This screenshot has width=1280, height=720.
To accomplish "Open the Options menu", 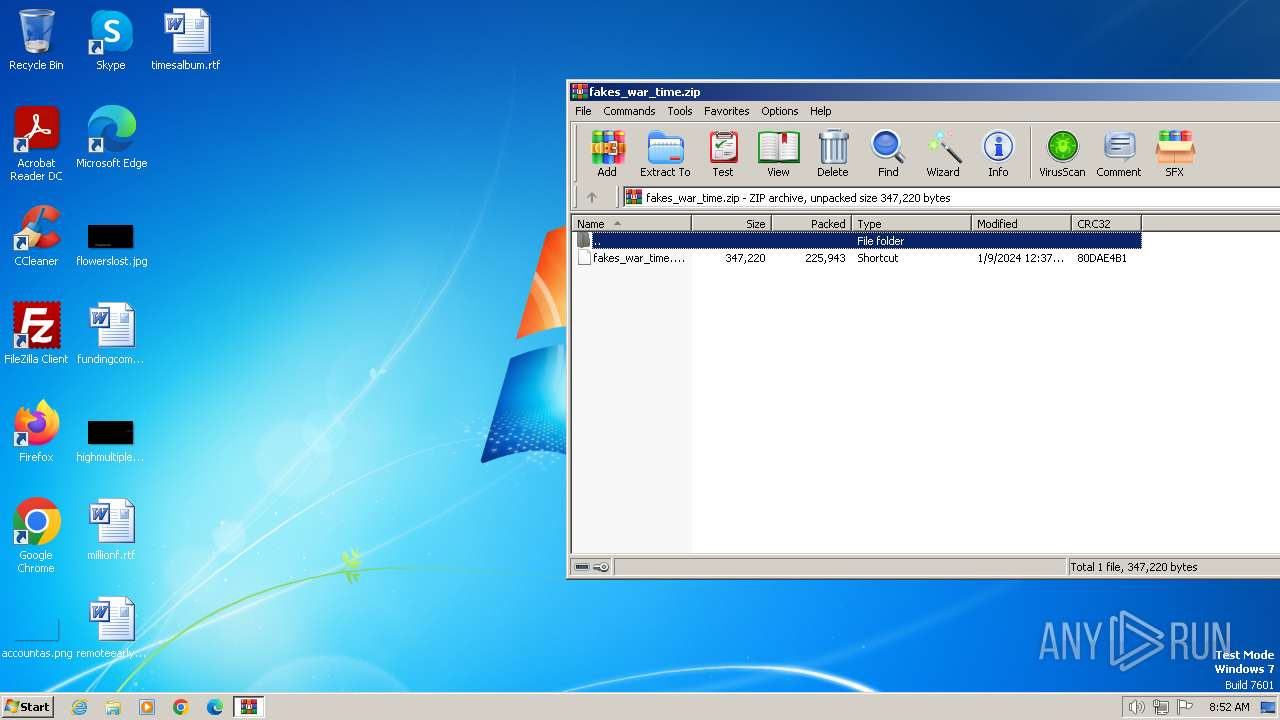I will 780,111.
